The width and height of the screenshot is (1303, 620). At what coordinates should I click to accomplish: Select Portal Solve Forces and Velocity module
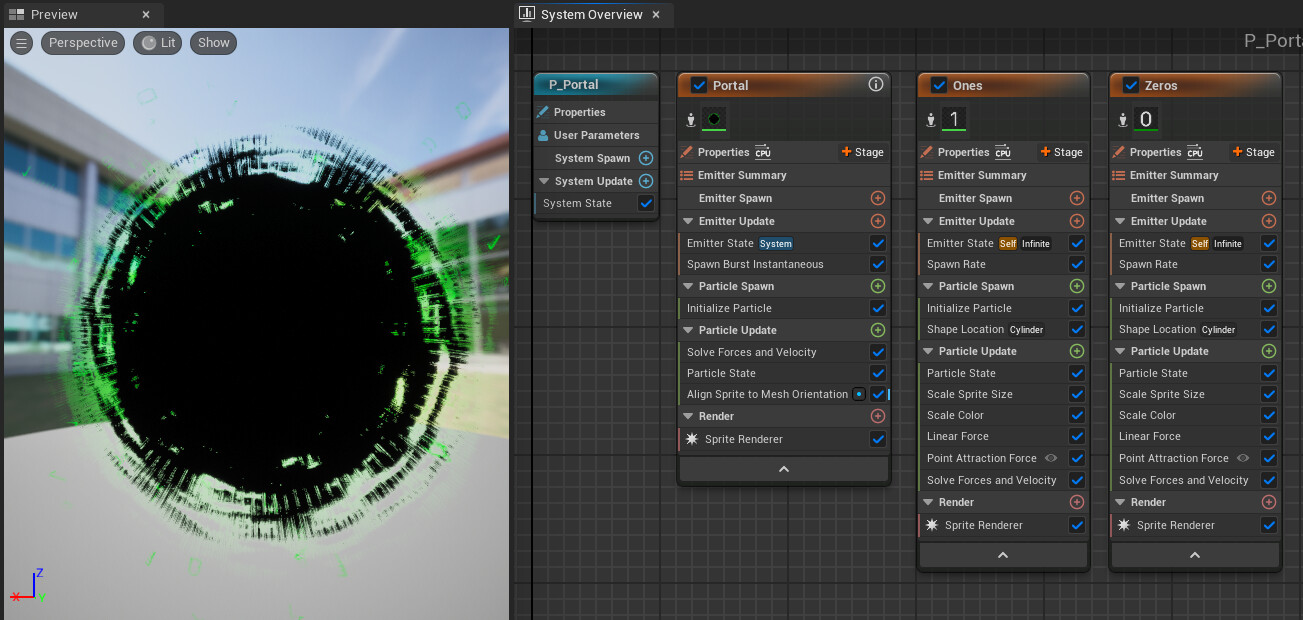[784, 352]
